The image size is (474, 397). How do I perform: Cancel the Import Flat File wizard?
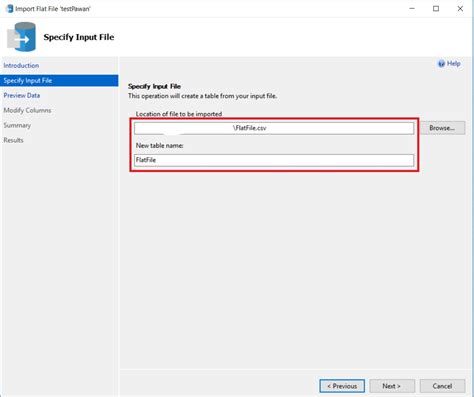pos(442,386)
